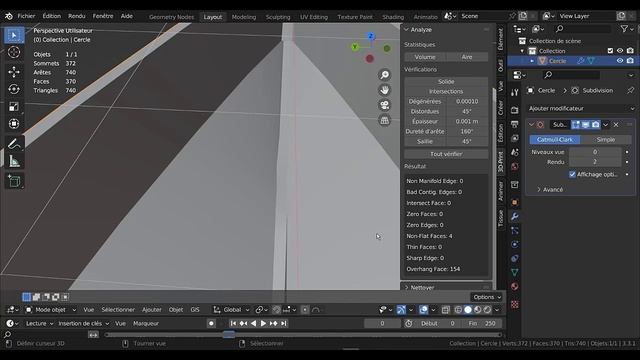
Task: Click the viewport zoom magnifier icon
Action: click(x=384, y=75)
